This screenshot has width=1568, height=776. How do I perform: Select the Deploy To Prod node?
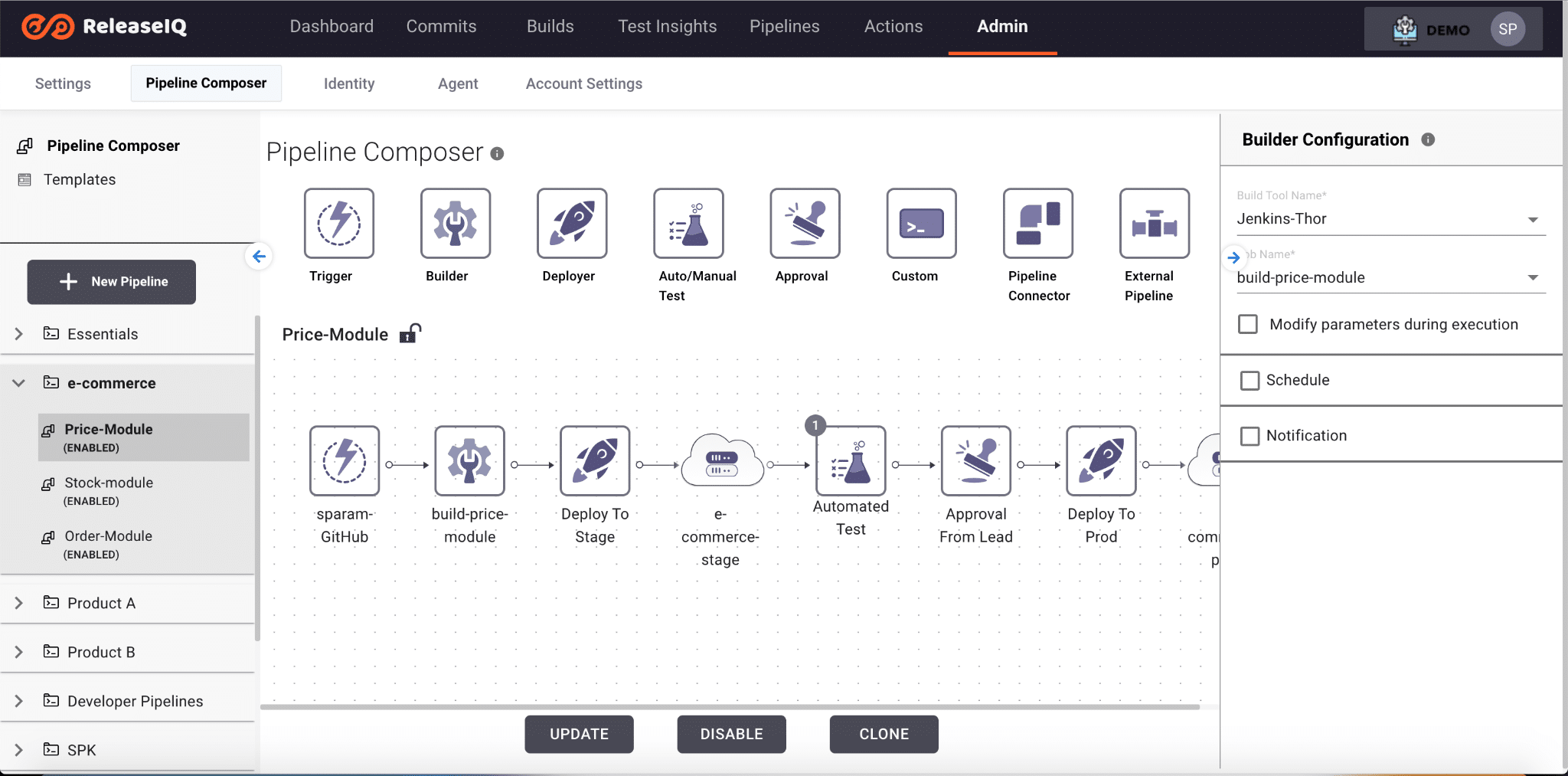point(1101,460)
